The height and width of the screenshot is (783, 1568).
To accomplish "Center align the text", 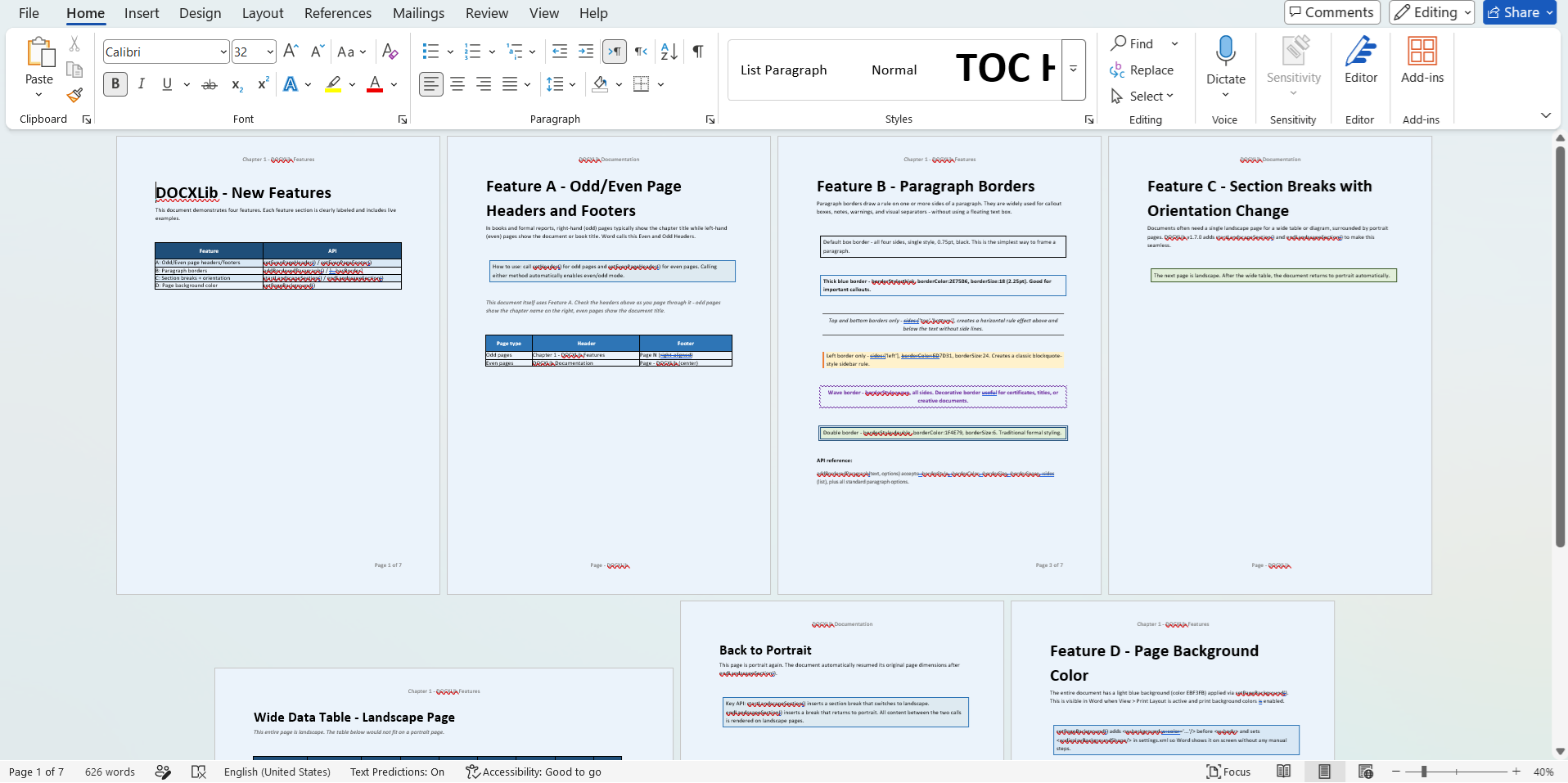I will tap(457, 84).
